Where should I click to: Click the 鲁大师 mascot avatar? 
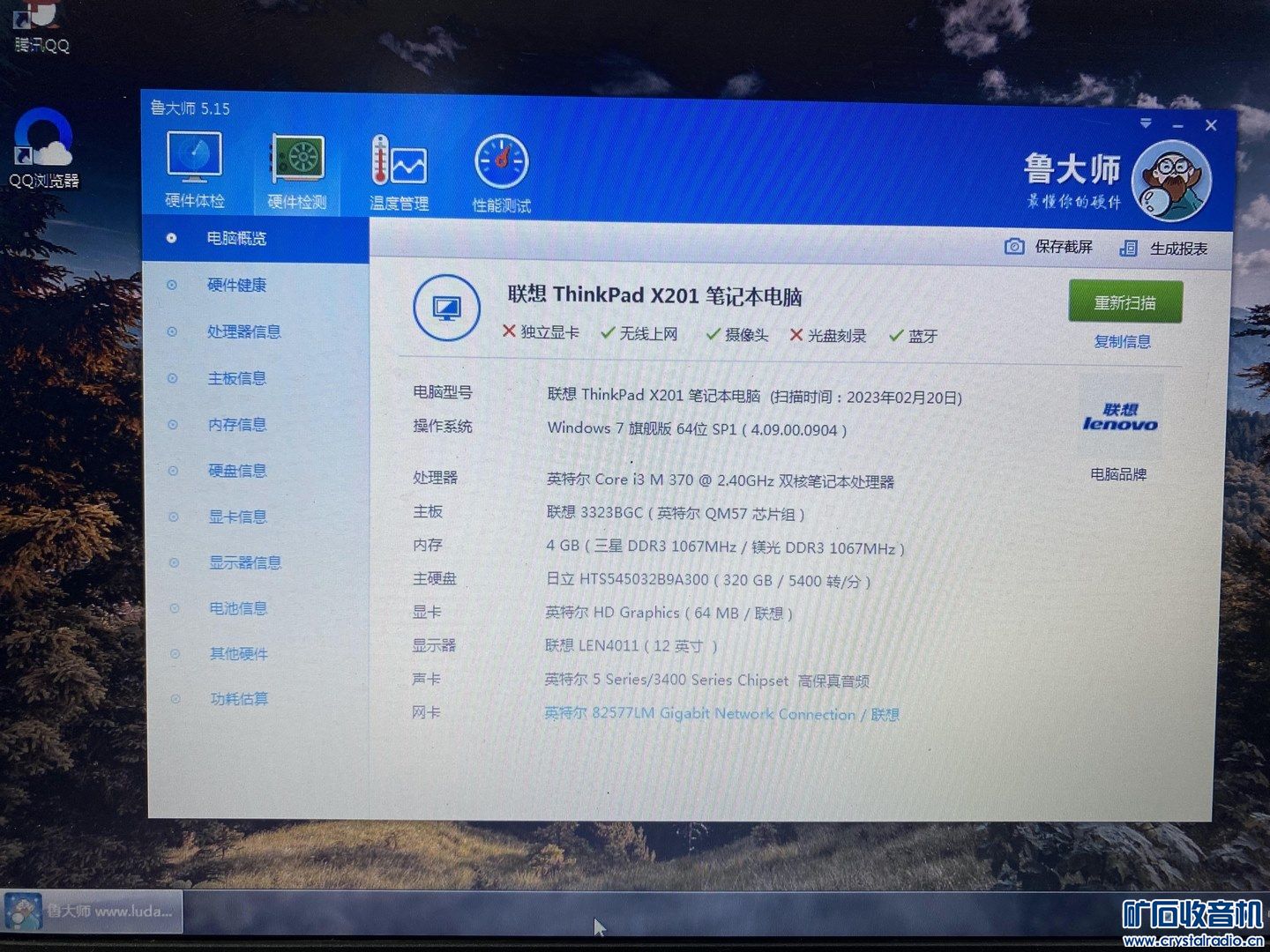coord(1171,182)
